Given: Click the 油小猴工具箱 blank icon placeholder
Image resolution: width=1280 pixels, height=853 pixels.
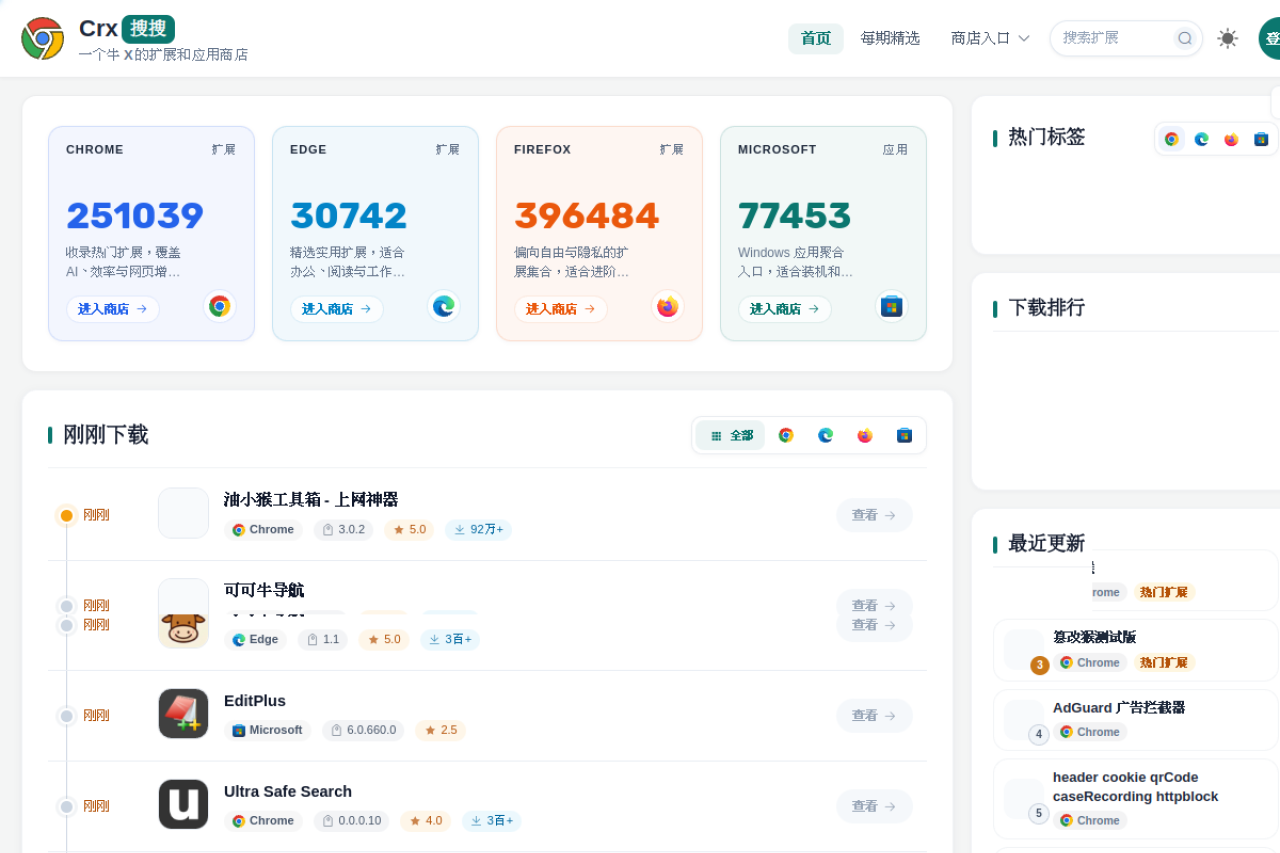Looking at the screenshot, I should coord(183,513).
